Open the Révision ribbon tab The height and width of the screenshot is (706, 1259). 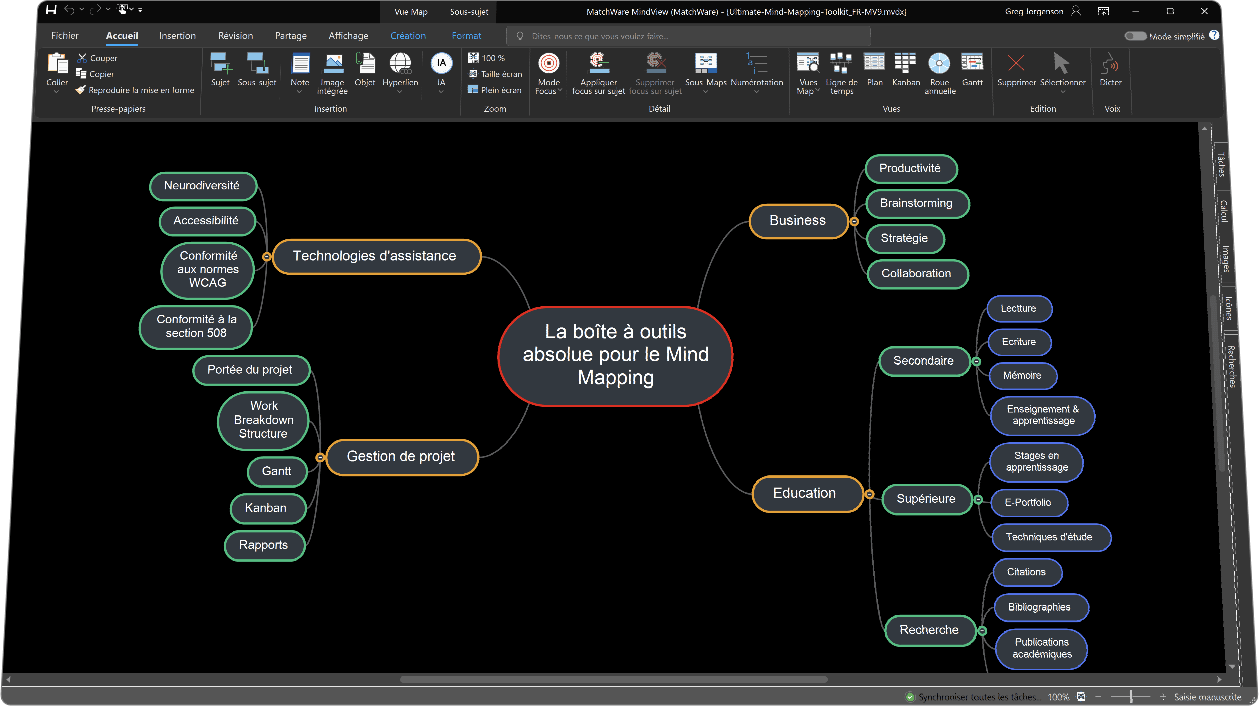tap(236, 36)
